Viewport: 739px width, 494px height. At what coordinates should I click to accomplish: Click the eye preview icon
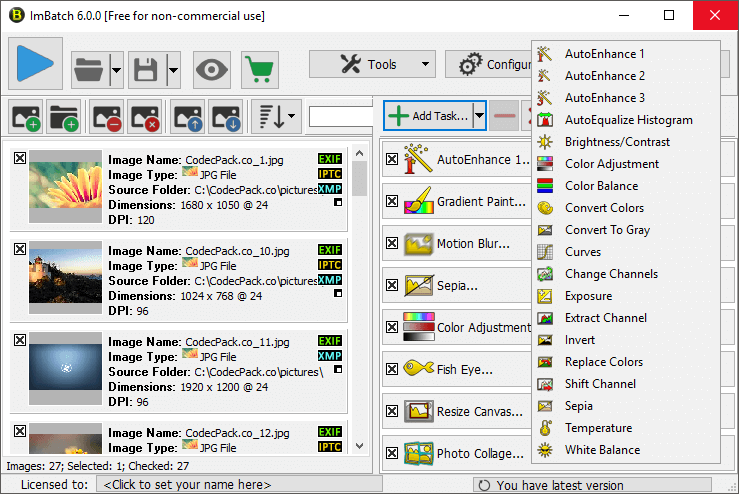(211, 69)
